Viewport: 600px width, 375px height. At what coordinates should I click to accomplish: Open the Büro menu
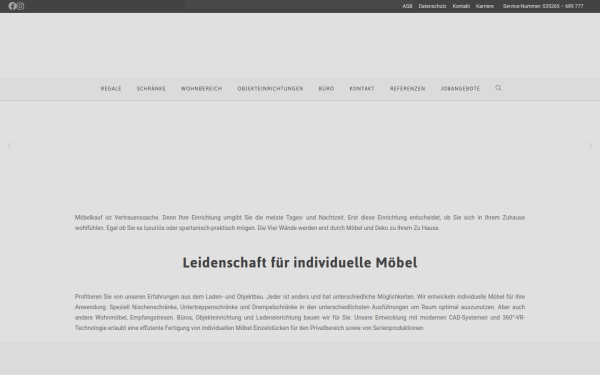(x=326, y=88)
